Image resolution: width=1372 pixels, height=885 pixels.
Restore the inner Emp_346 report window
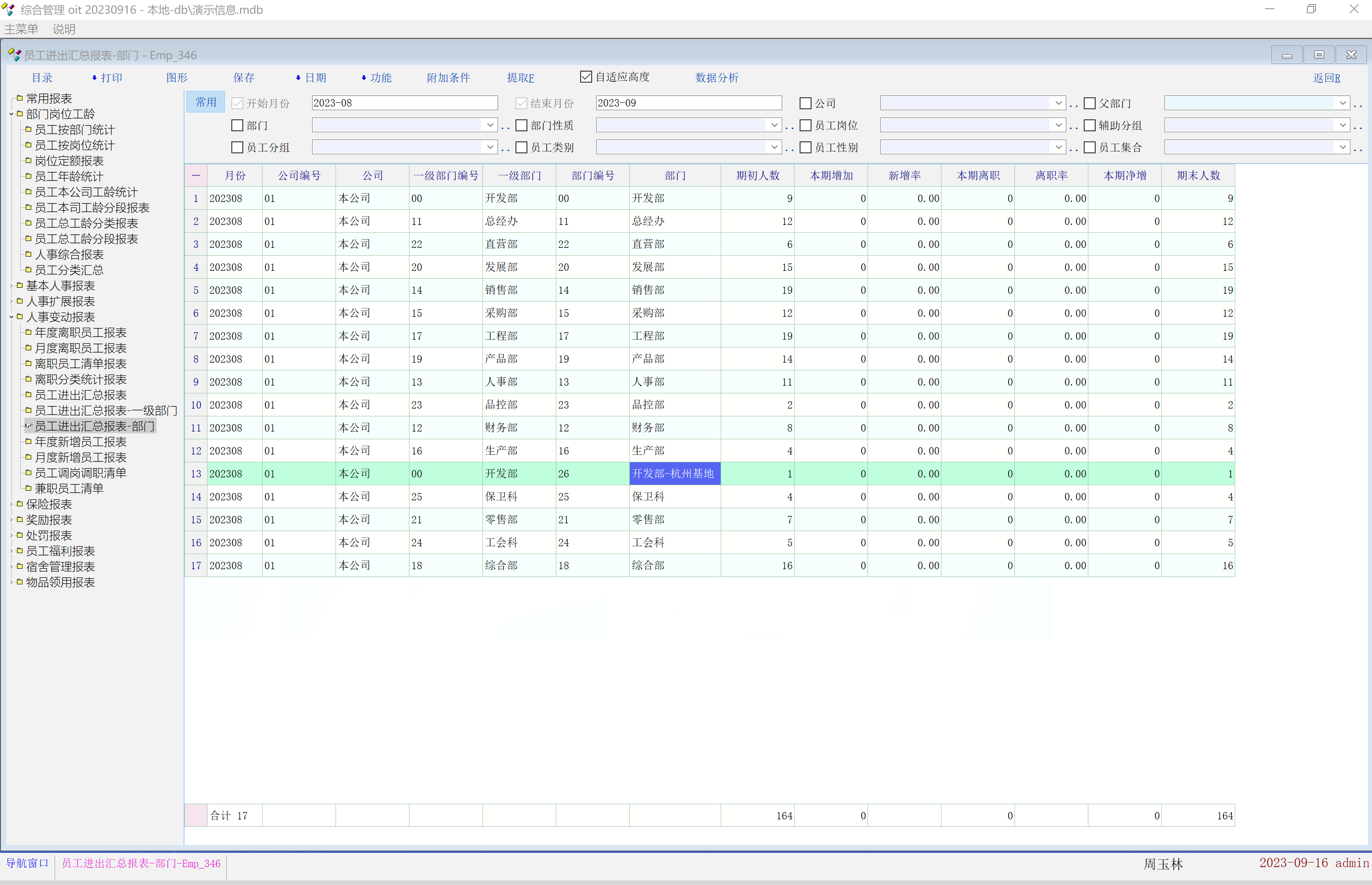[x=1319, y=55]
